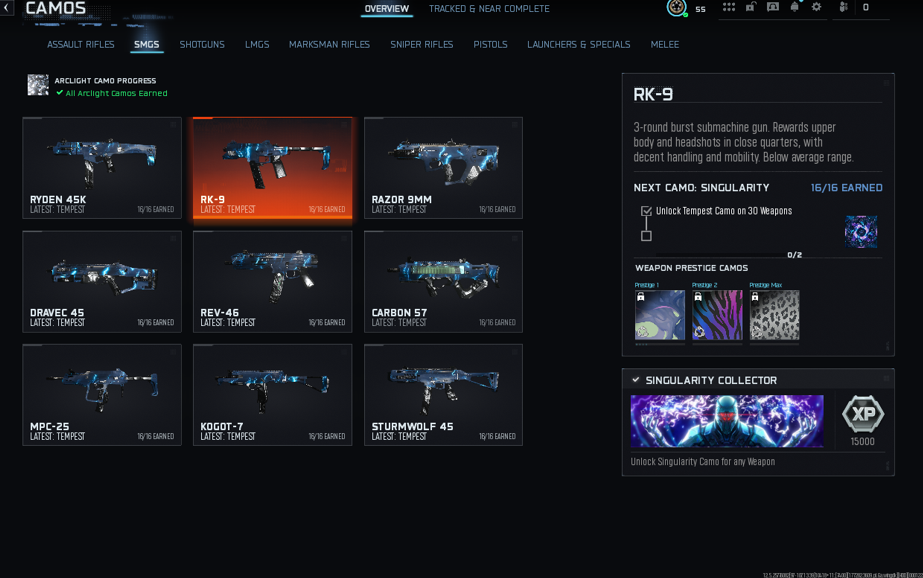The height and width of the screenshot is (578, 923).
Task: Click the Singularity camo reward icon
Action: pos(861,231)
